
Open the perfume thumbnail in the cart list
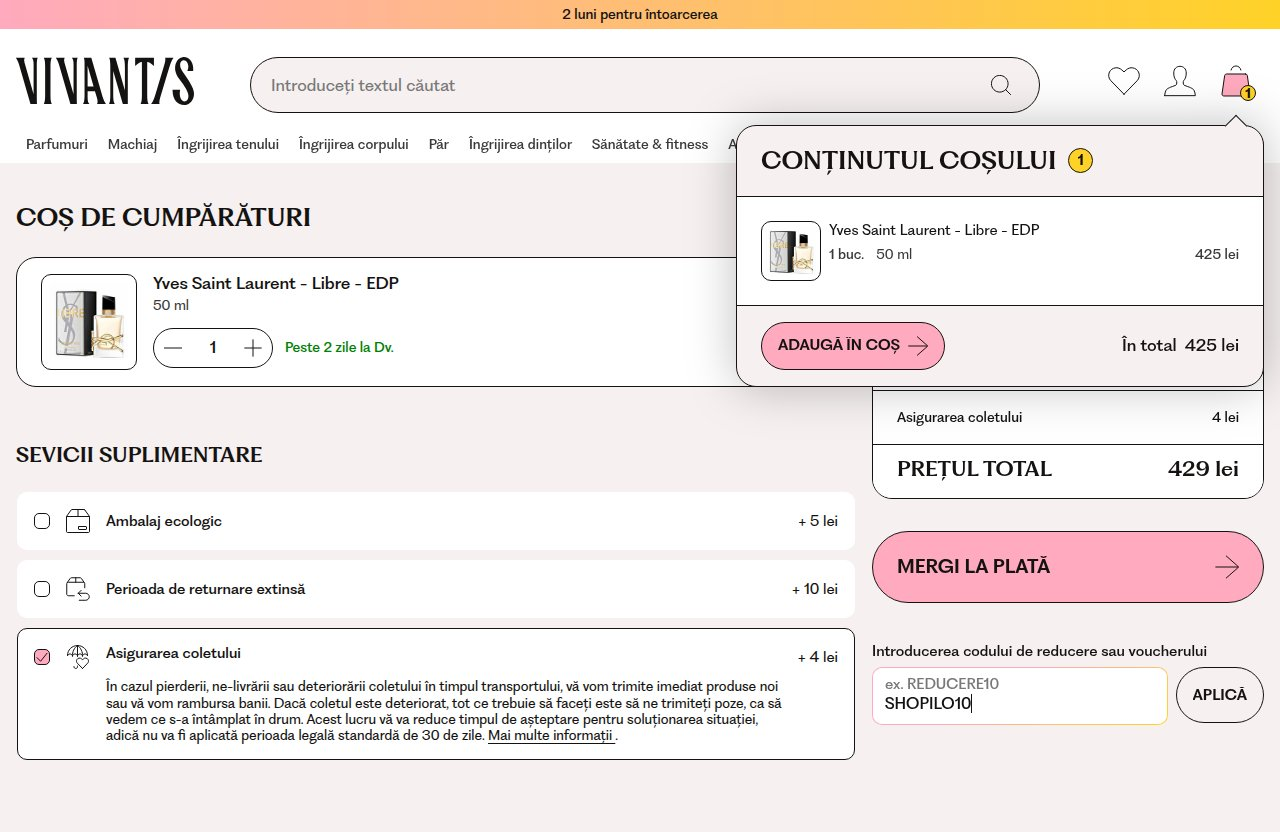(89, 322)
